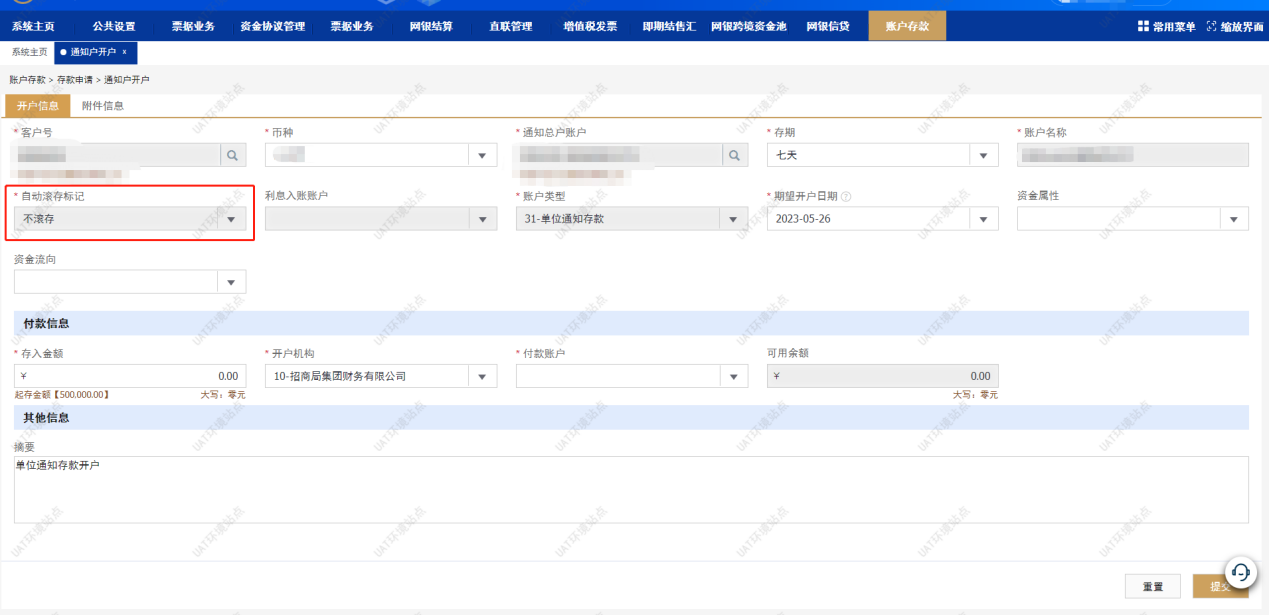Open the 开户机构 dropdown
This screenshot has height=615, width=1269.
[483, 377]
